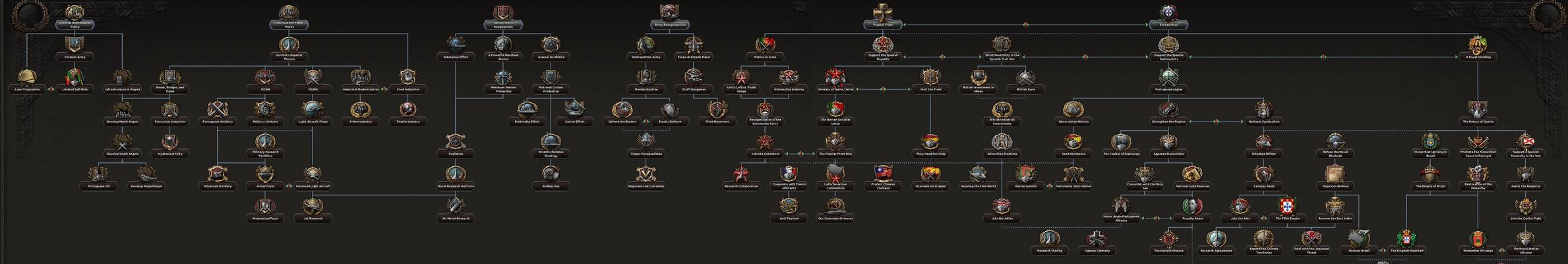
Task: Click the 'Iberian Summit' focus label
Action: pos(1025,186)
